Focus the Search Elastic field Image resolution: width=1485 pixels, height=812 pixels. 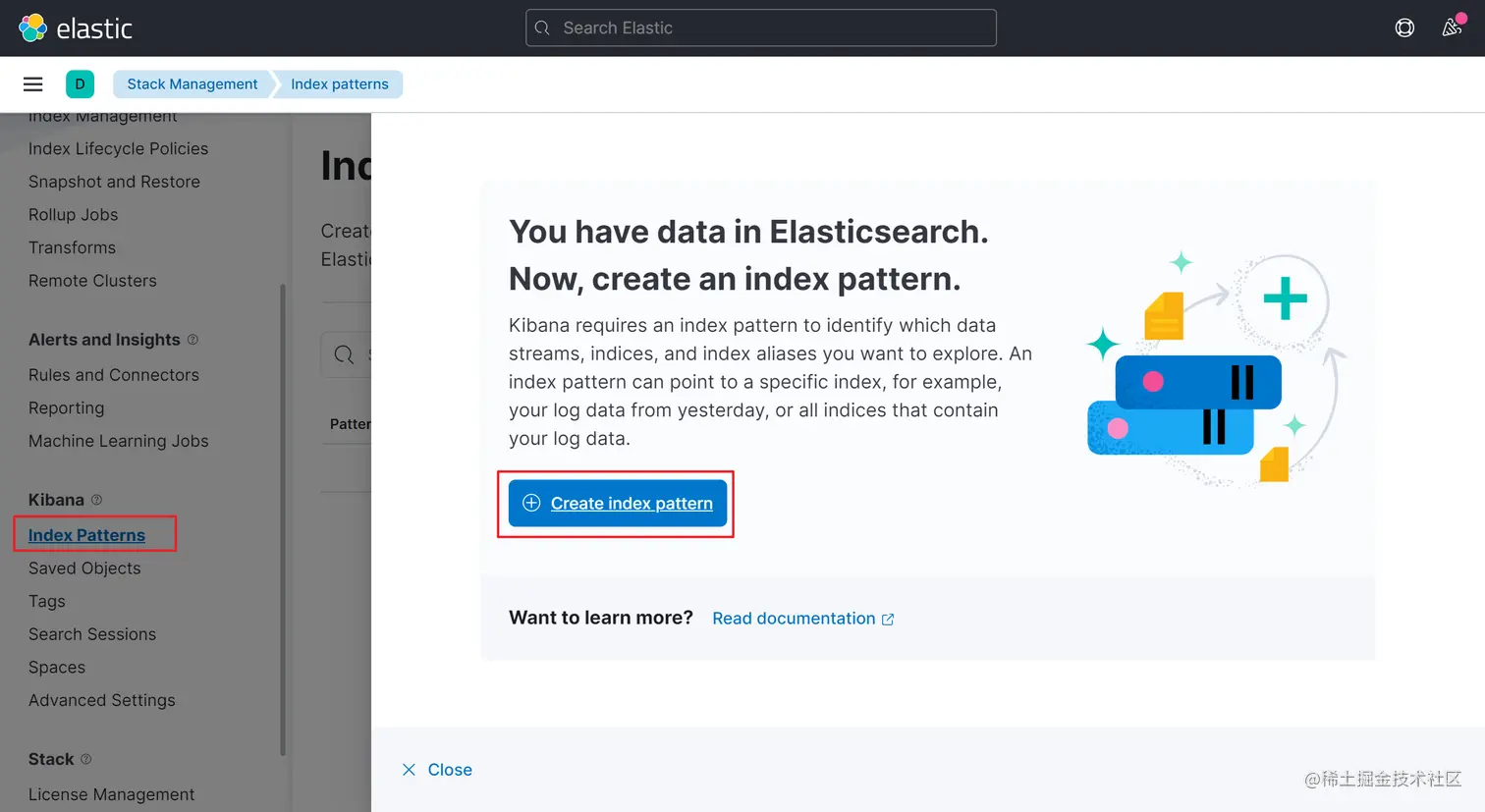(x=761, y=28)
